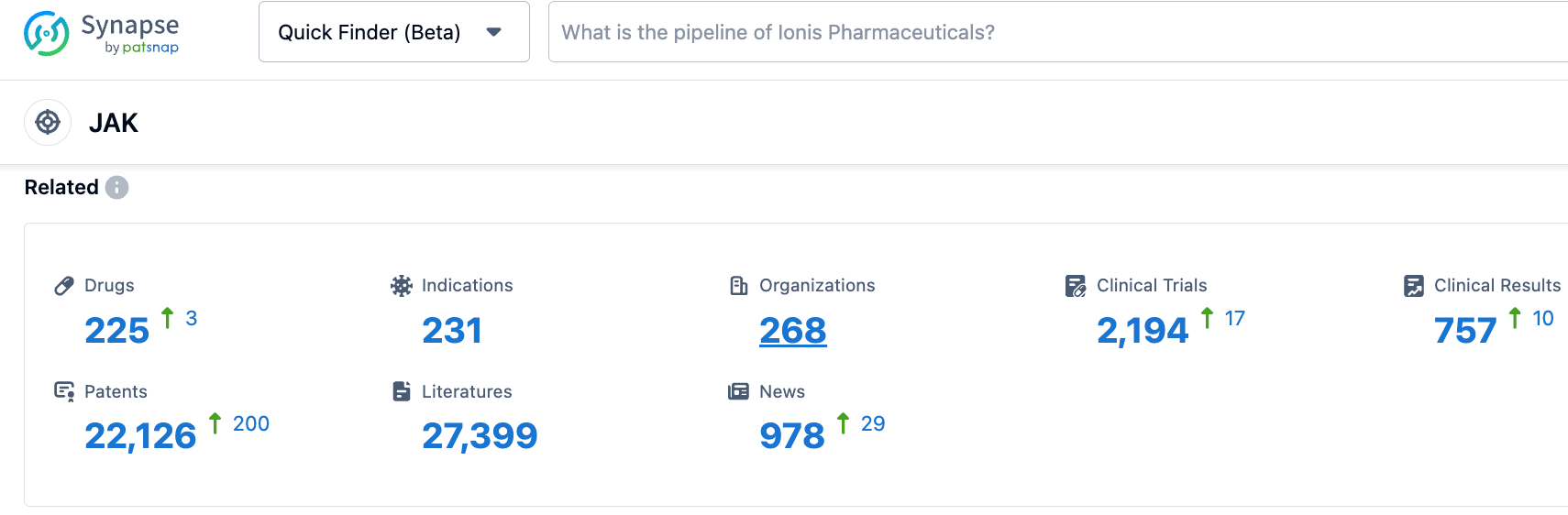The height and width of the screenshot is (515, 1568).
Task: Open the 2,194 clinical trials count
Action: tap(1142, 330)
